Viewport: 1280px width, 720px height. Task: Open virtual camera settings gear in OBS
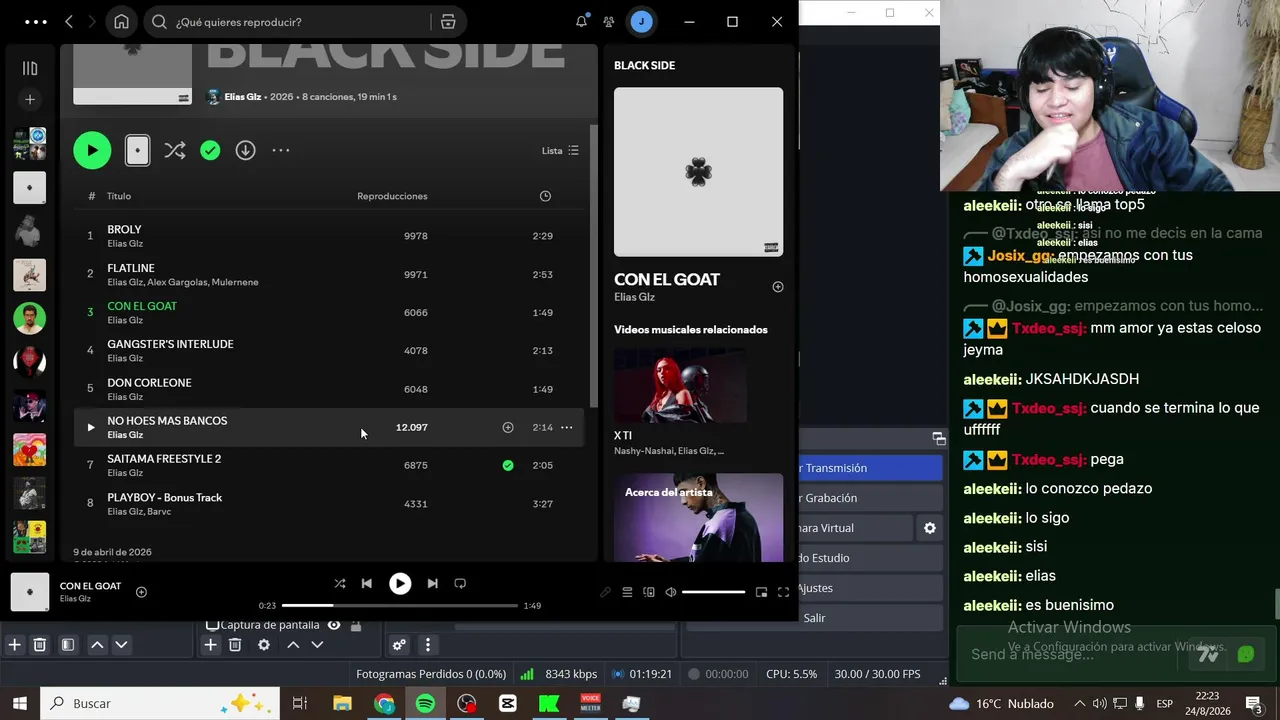pos(930,528)
